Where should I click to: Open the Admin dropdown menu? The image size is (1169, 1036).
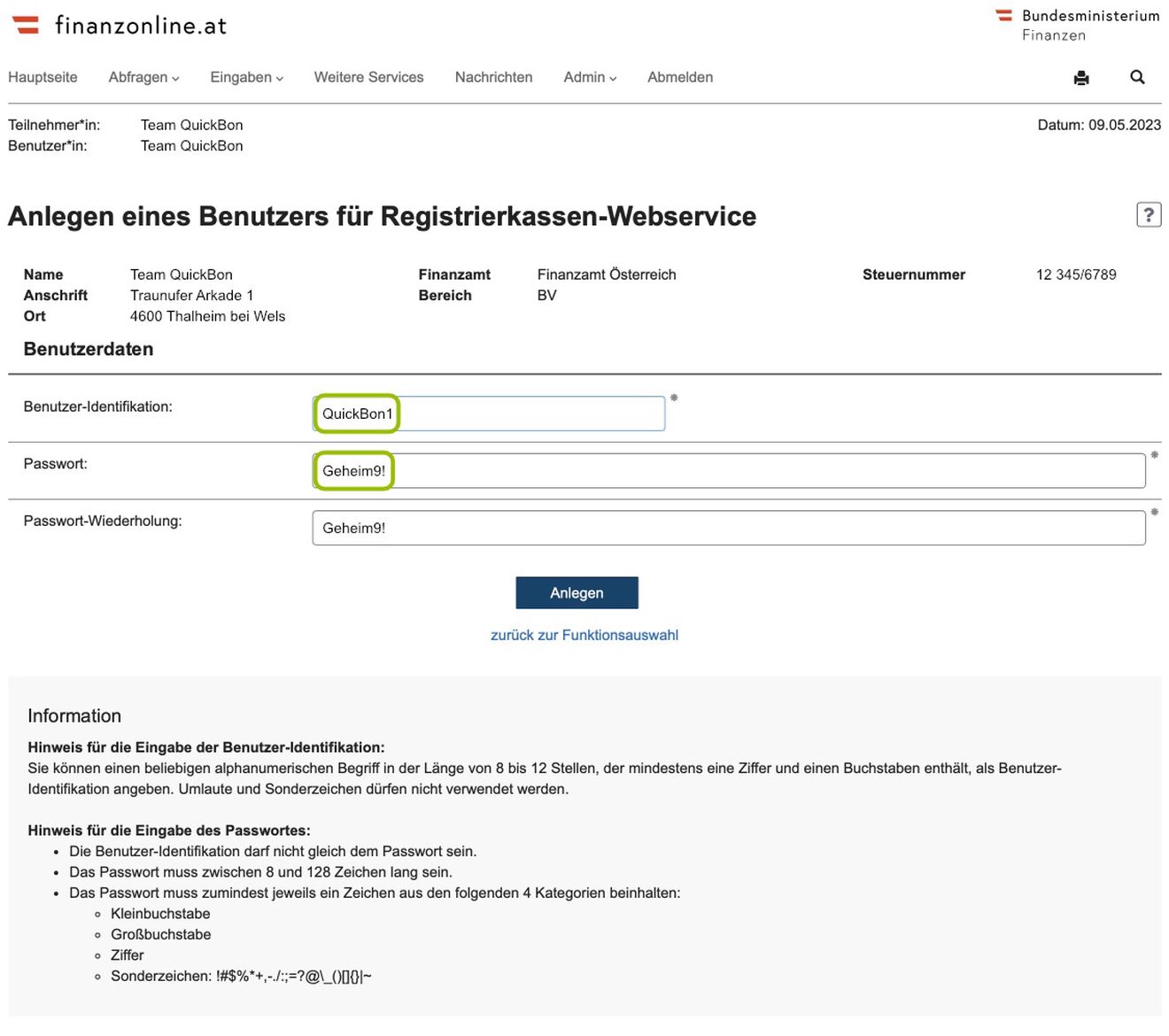pos(588,77)
